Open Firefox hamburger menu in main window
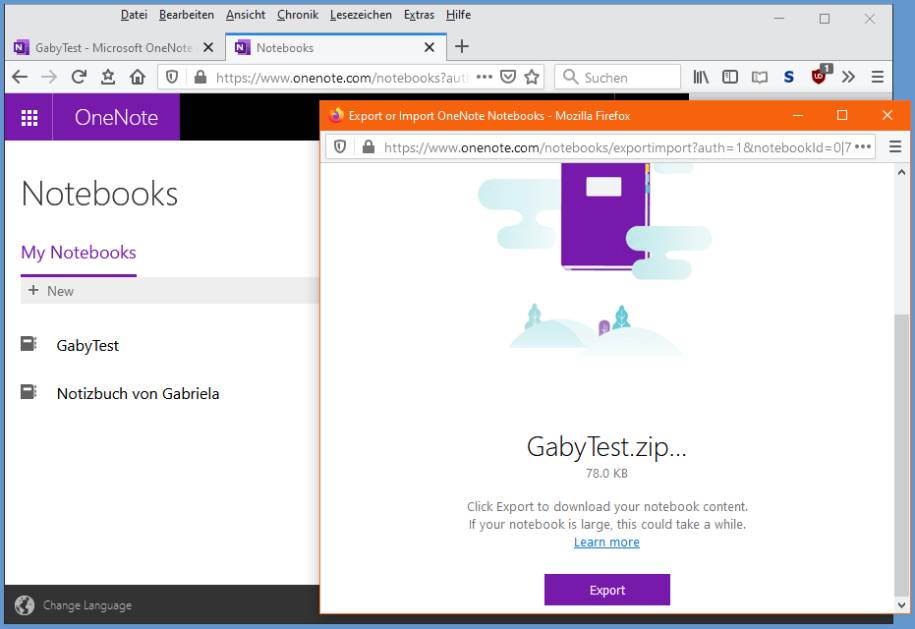915x629 pixels. pyautogui.click(x=877, y=77)
